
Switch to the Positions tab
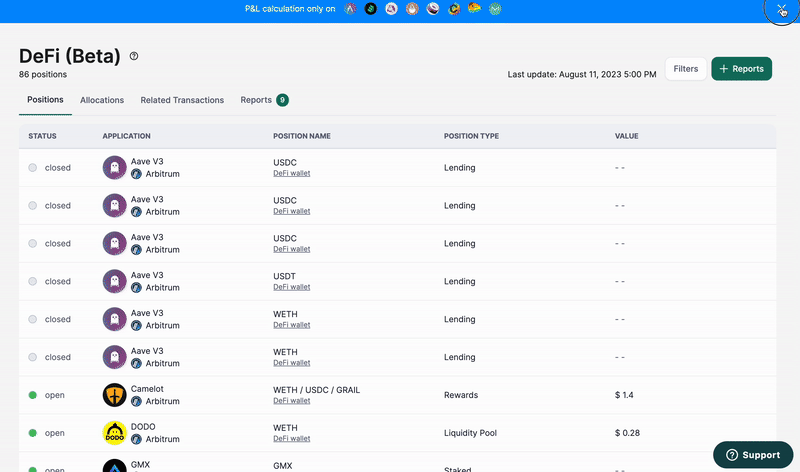pyautogui.click(x=45, y=100)
